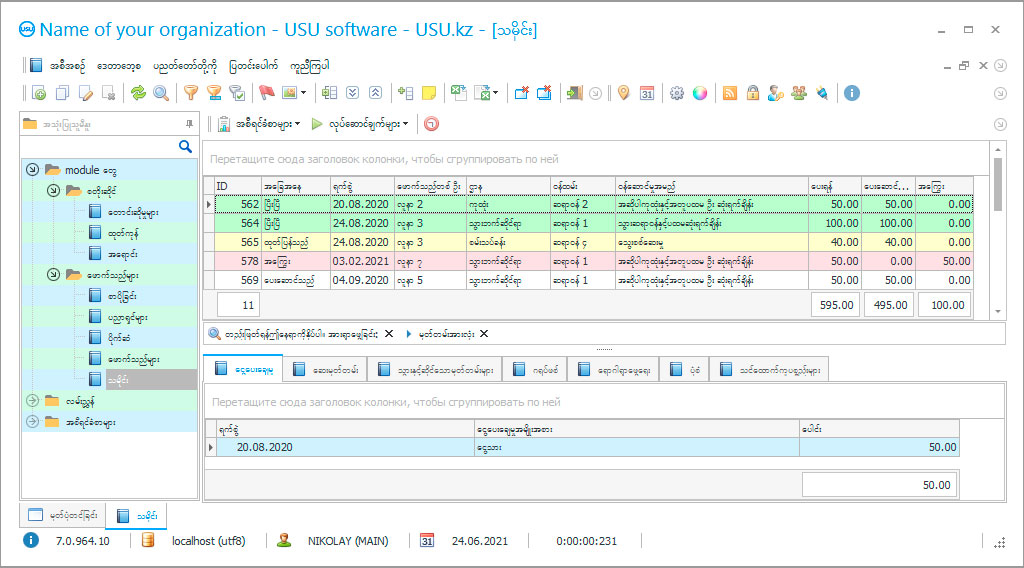The width and height of the screenshot is (1024, 568).
Task: Collapse the 'module' root tree node
Action: coord(32,170)
